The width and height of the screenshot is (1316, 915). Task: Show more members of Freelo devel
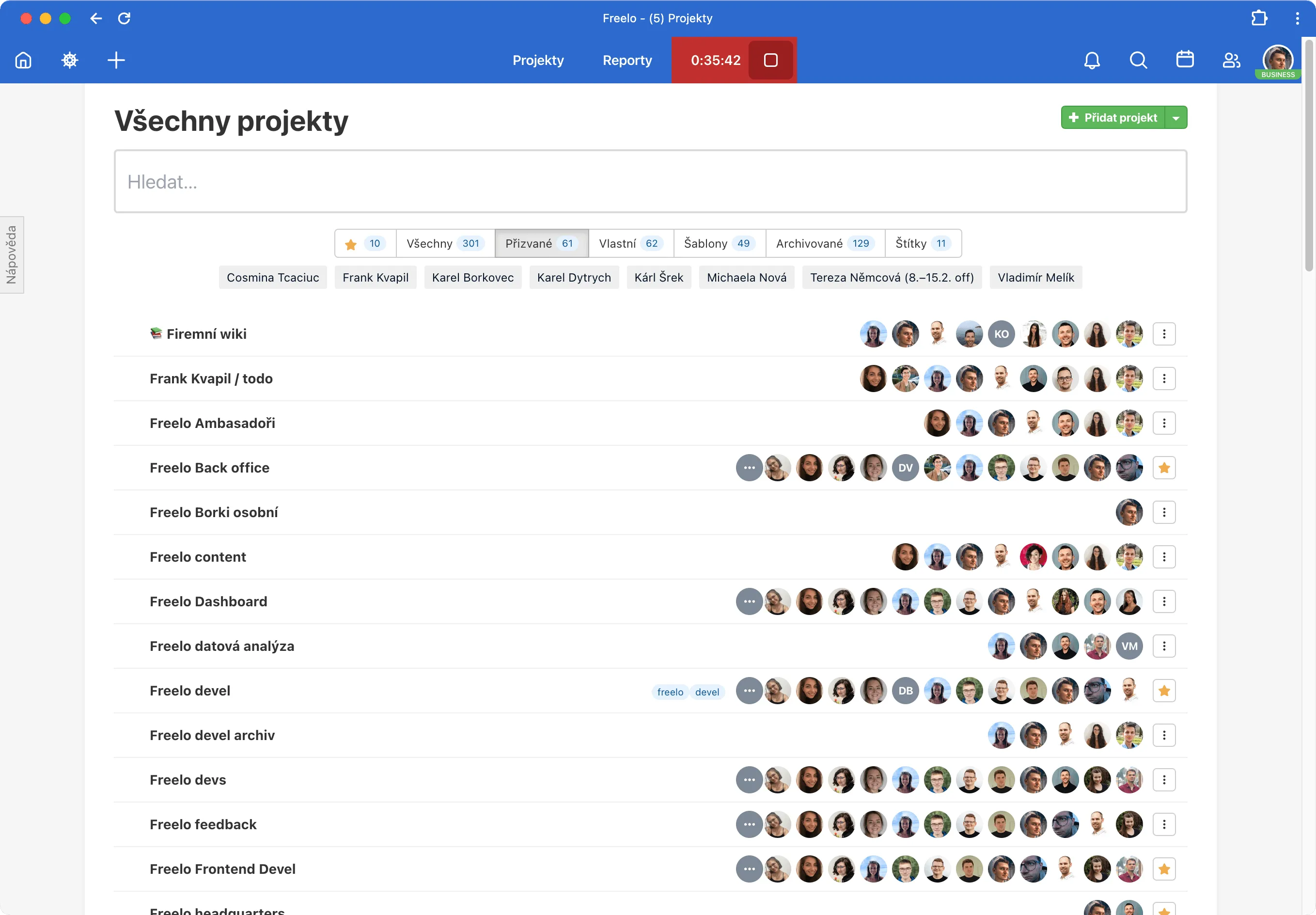point(749,691)
